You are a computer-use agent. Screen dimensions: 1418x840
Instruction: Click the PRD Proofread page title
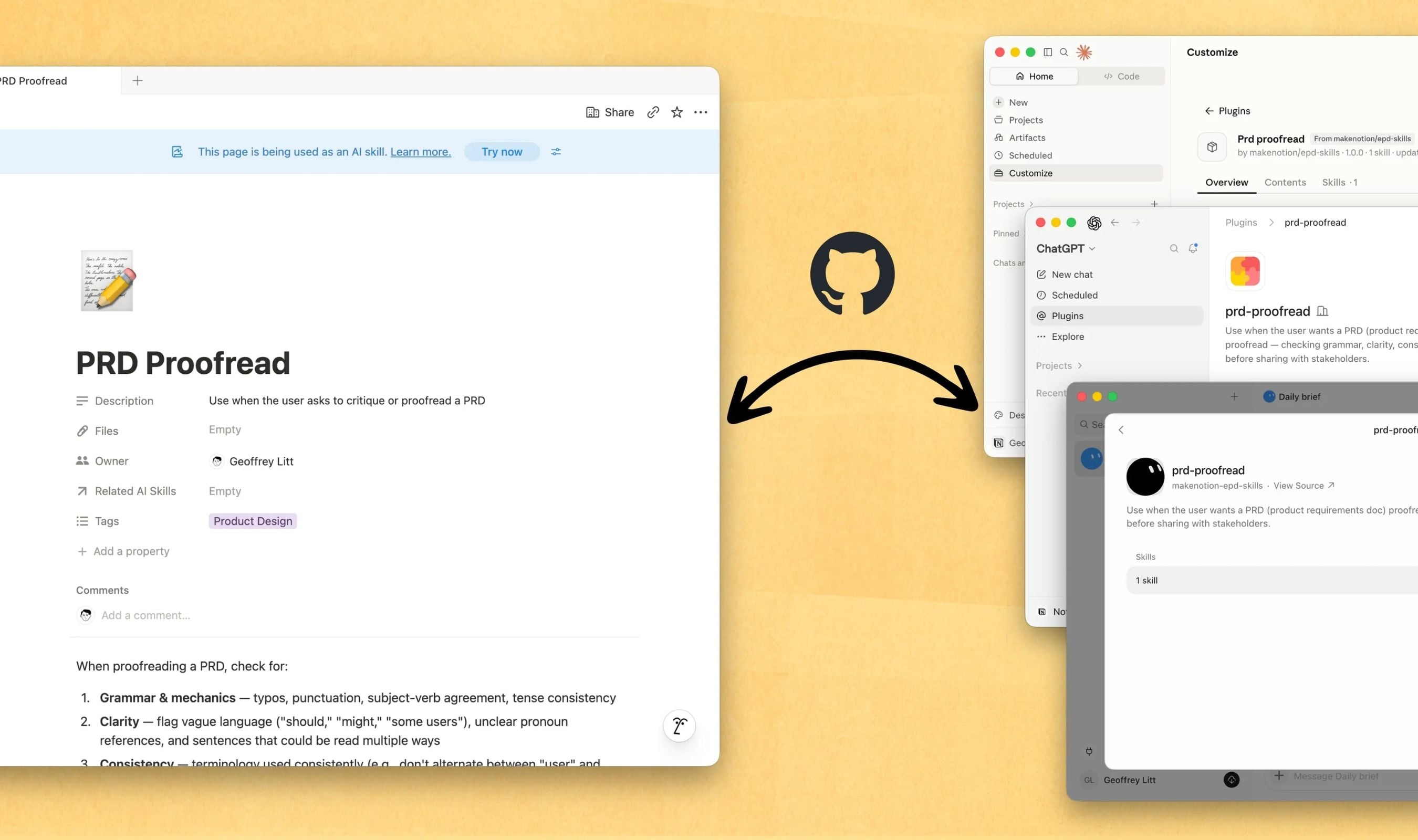(183, 363)
